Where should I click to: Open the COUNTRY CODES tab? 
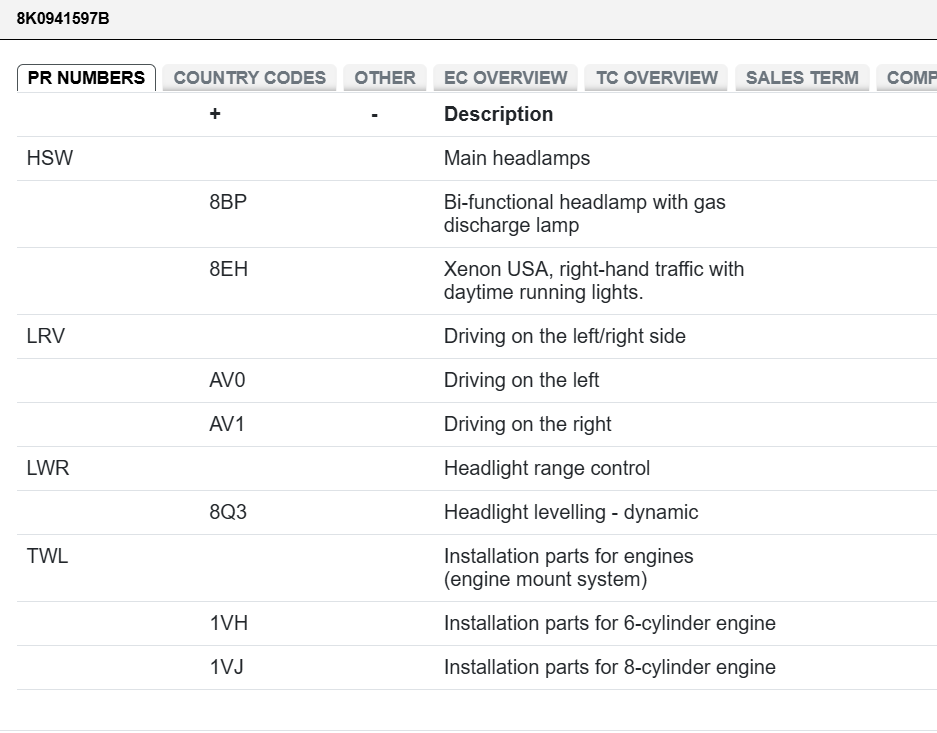[249, 78]
